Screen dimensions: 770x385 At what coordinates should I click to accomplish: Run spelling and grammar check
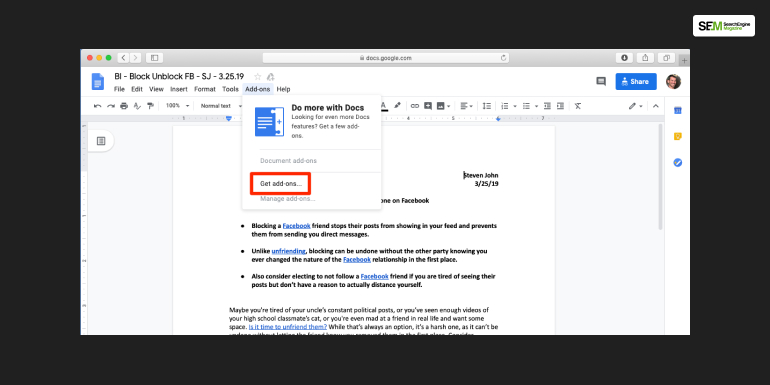(x=137, y=106)
